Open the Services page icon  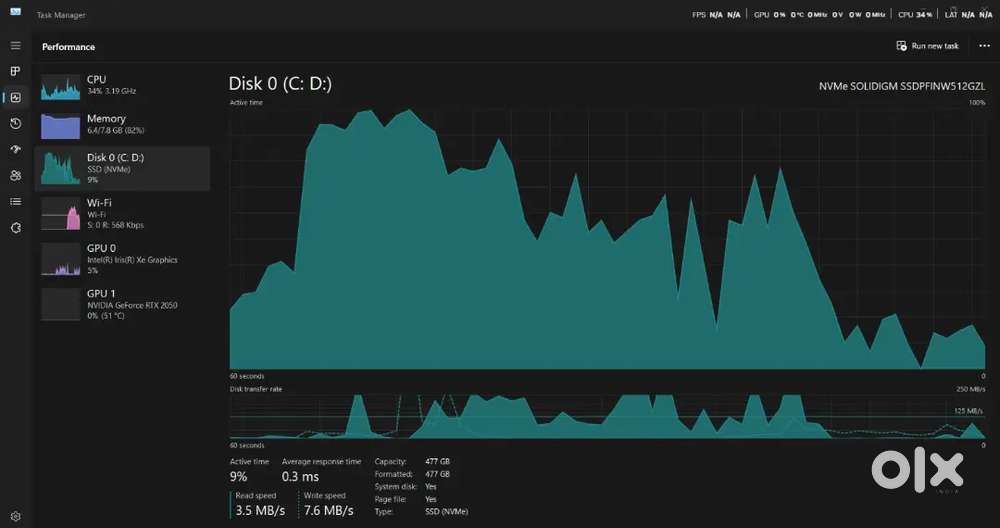coord(15,228)
